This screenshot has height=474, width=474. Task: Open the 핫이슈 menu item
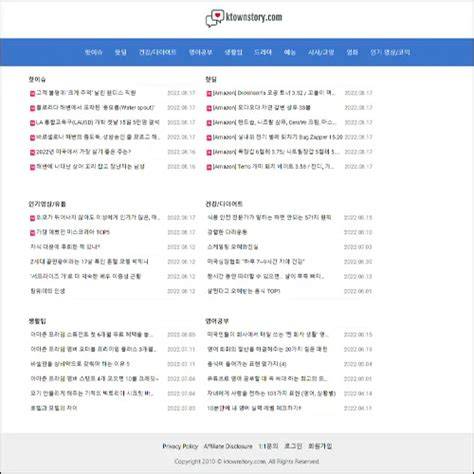(x=93, y=52)
